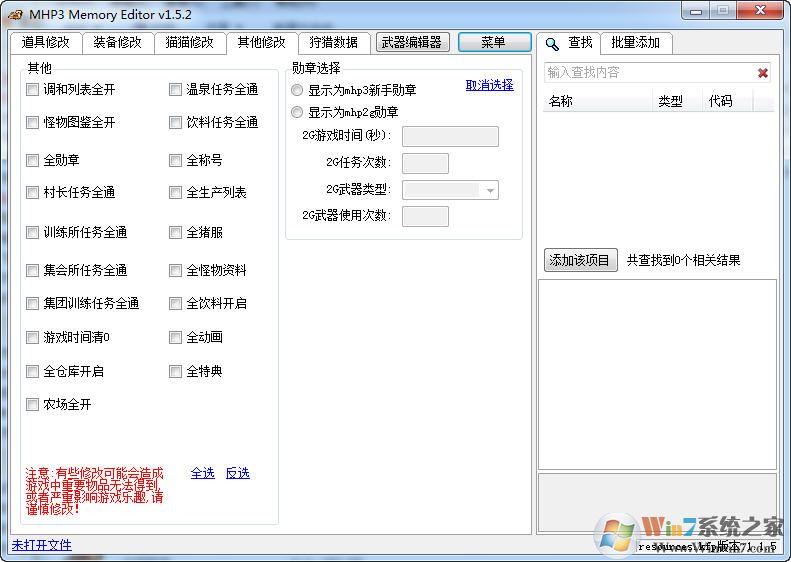Check the 全称号 option
This screenshot has width=791, height=562.
tap(175, 160)
